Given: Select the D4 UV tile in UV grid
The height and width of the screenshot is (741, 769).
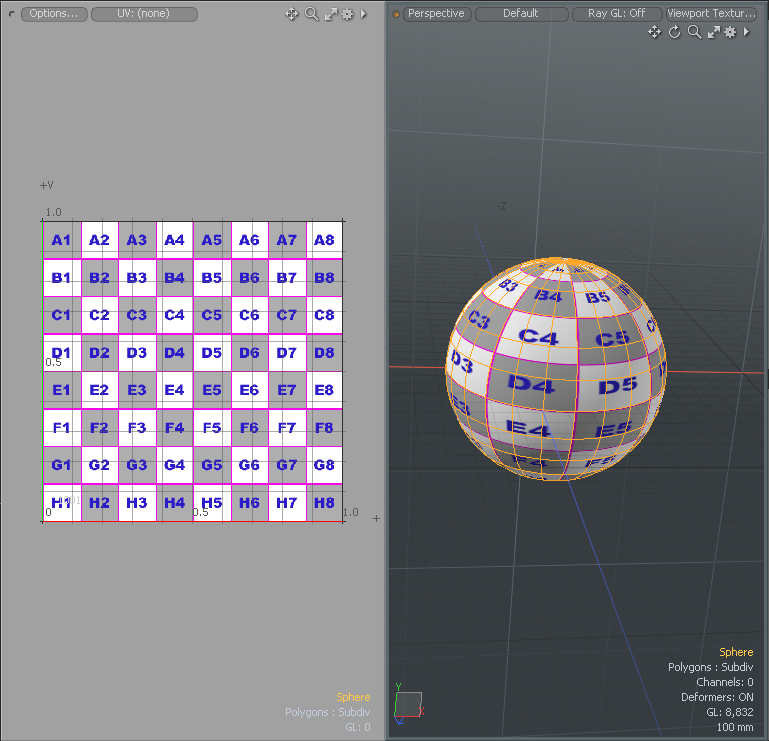Looking at the screenshot, I should coord(174,352).
